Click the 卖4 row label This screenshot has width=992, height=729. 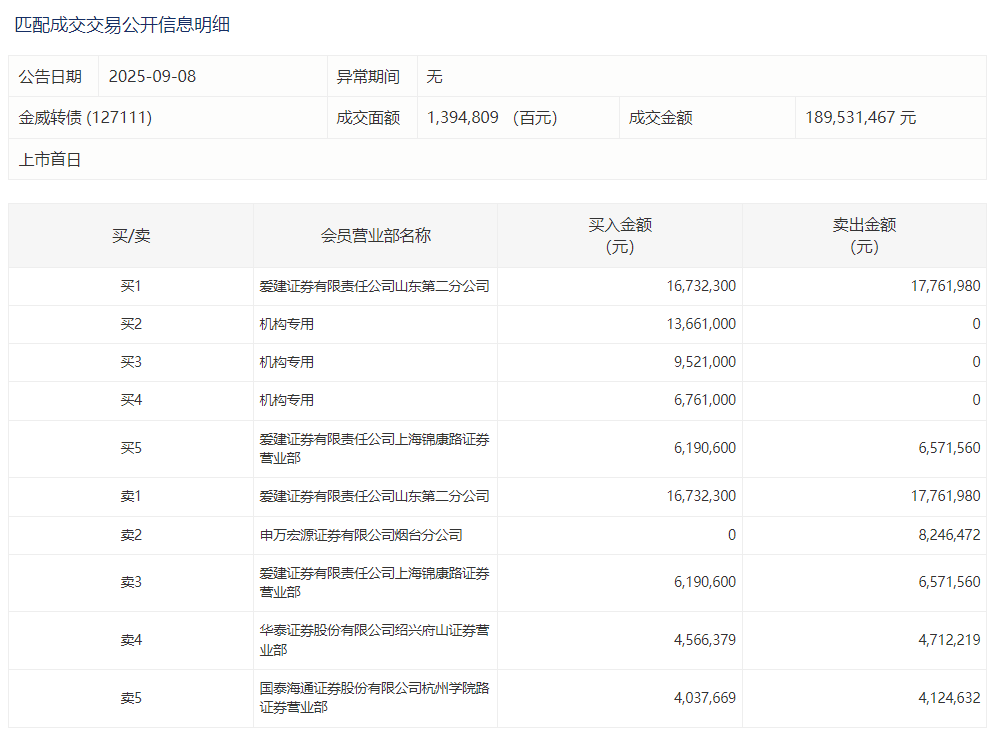pyautogui.click(x=131, y=640)
